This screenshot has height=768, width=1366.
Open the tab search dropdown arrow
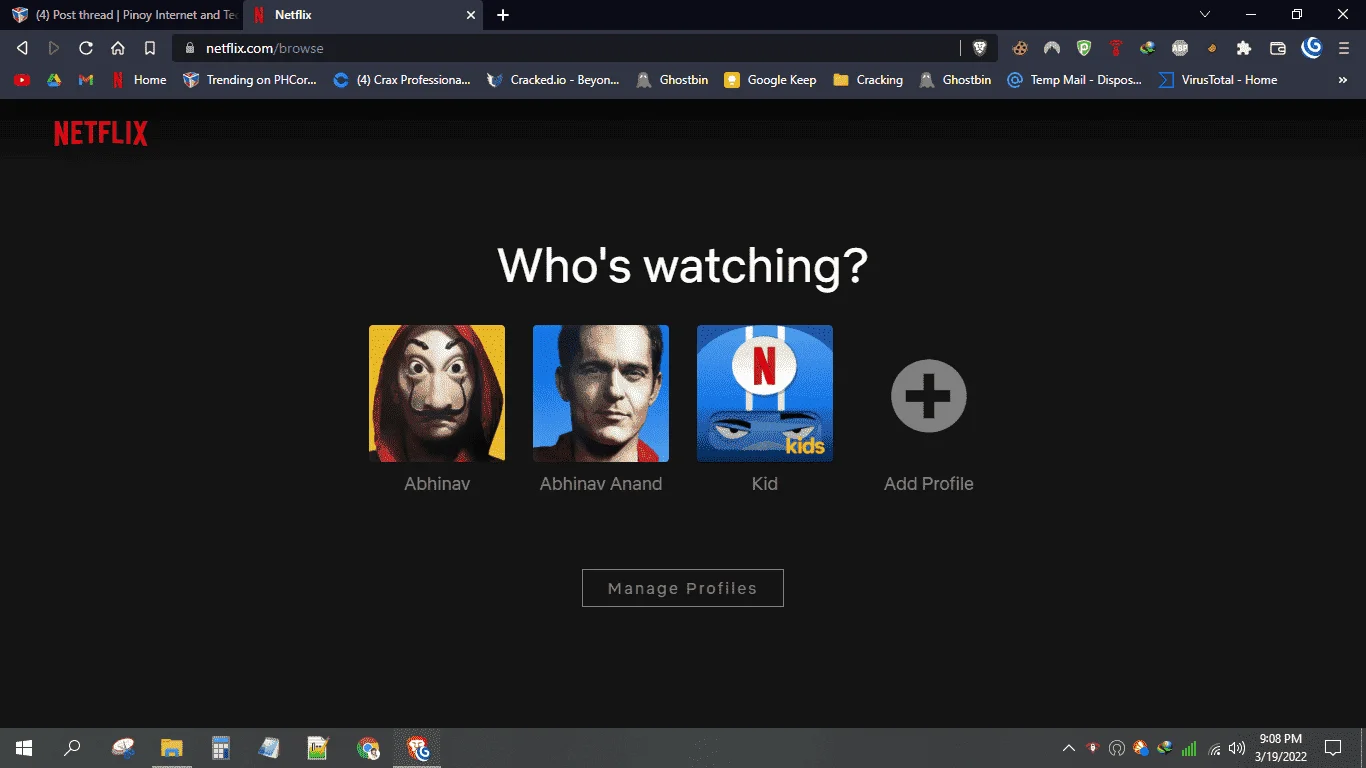1205,14
